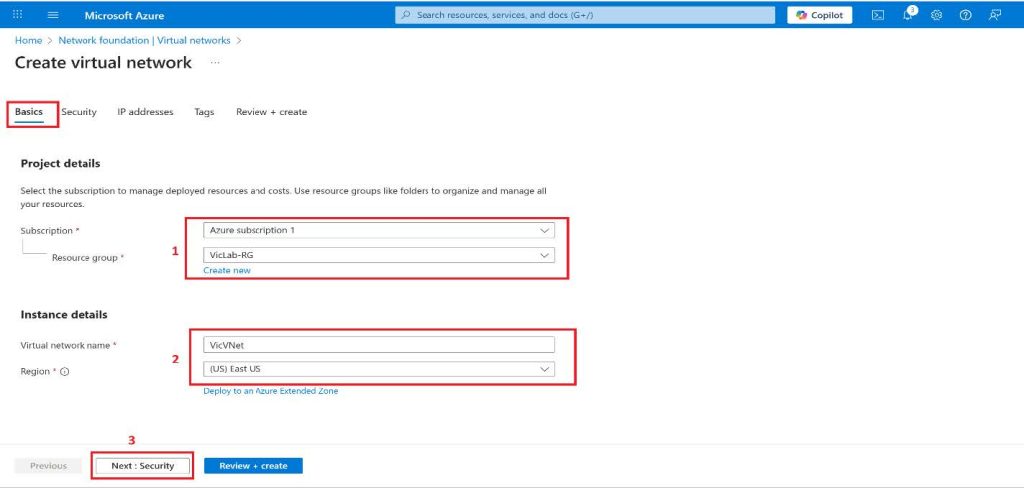Open the Azure portal waffle menu icon
The width and height of the screenshot is (1024, 488).
pos(17,15)
